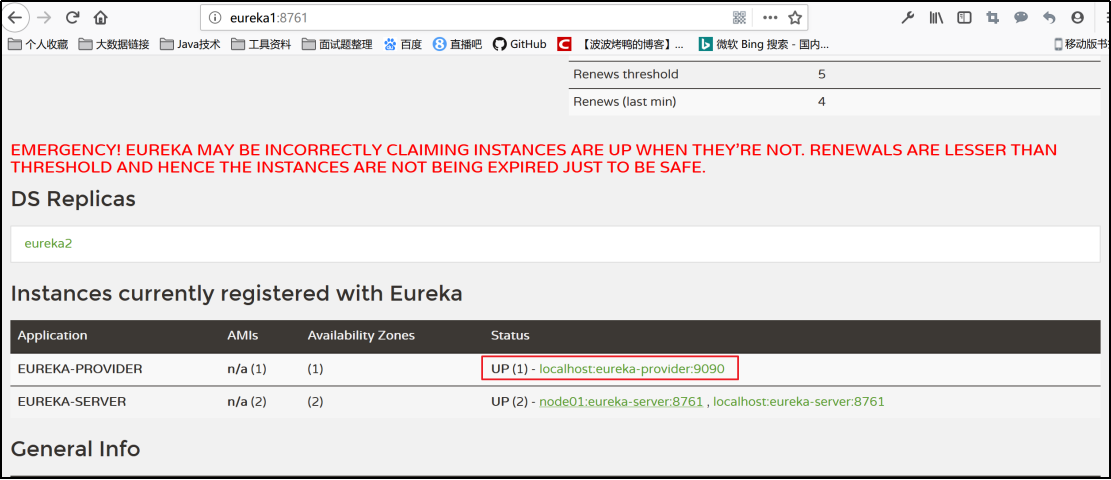The height and width of the screenshot is (480, 1111).
Task: Open the library bookshelf icon
Action: point(936,18)
